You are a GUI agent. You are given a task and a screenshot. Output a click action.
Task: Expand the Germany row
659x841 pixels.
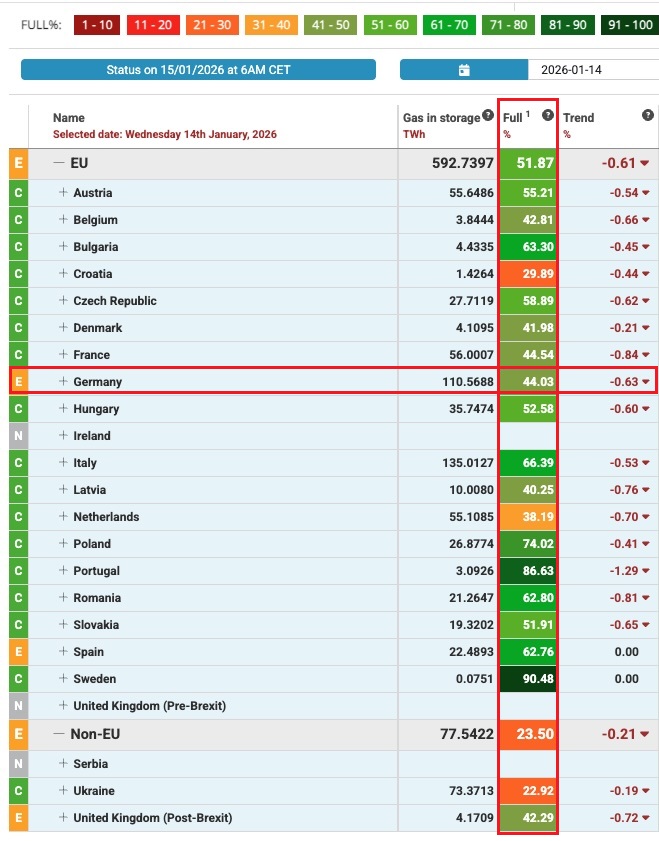click(63, 381)
